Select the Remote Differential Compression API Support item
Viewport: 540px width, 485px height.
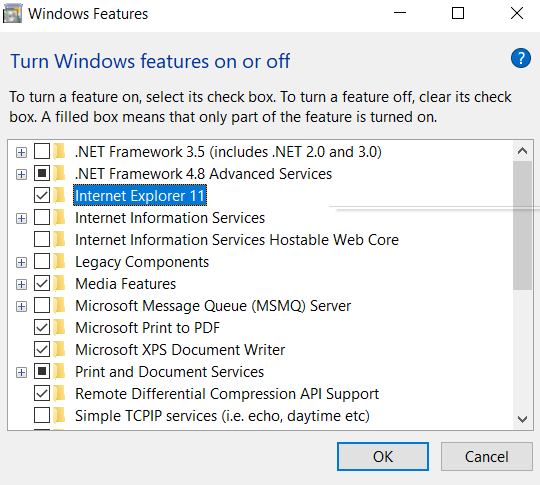pyautogui.click(x=227, y=394)
